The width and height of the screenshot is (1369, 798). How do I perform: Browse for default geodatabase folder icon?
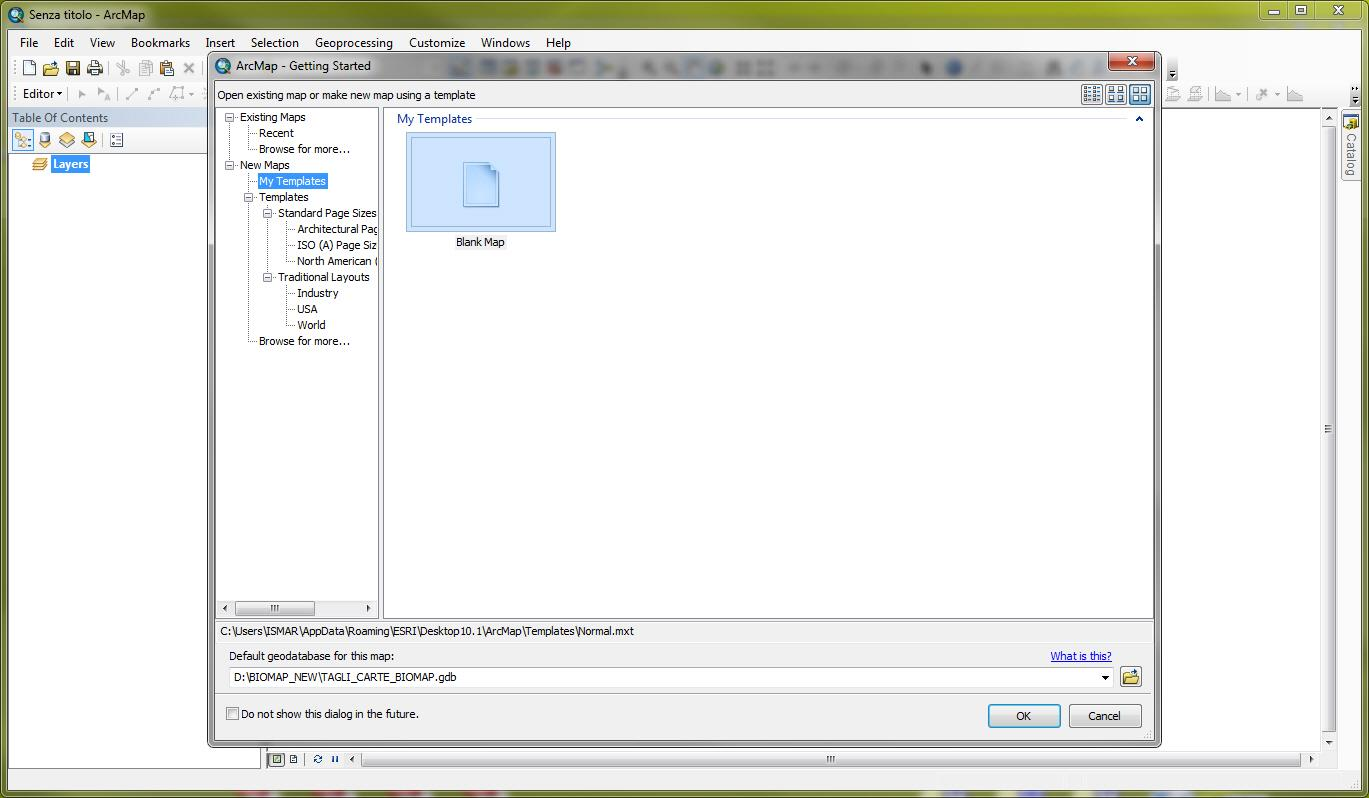click(1131, 677)
